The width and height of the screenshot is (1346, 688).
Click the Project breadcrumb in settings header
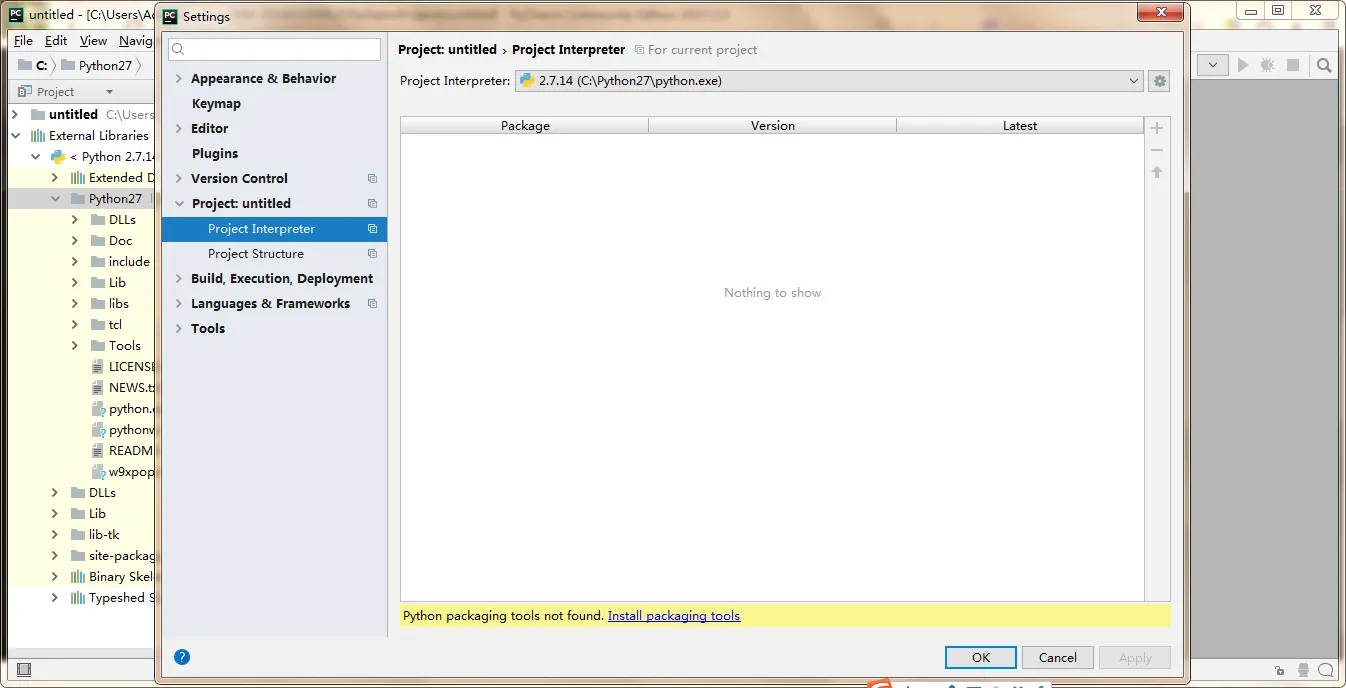pos(448,49)
